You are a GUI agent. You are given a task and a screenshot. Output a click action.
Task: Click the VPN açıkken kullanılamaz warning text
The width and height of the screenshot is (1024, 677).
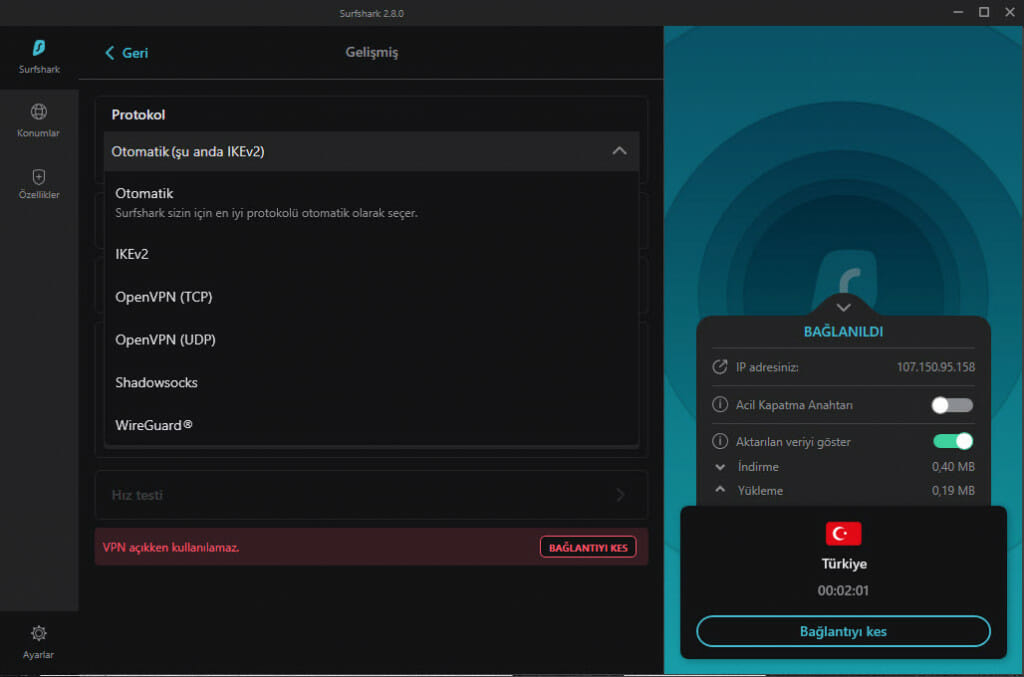(x=170, y=547)
